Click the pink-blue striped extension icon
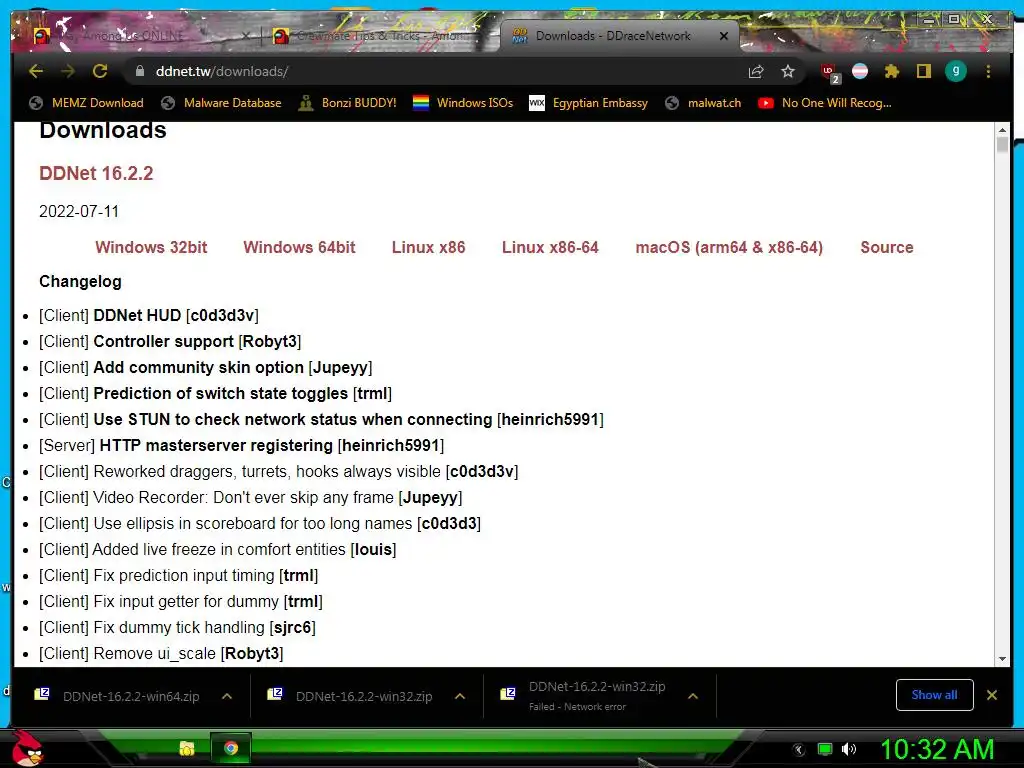The image size is (1024, 768). [860, 71]
